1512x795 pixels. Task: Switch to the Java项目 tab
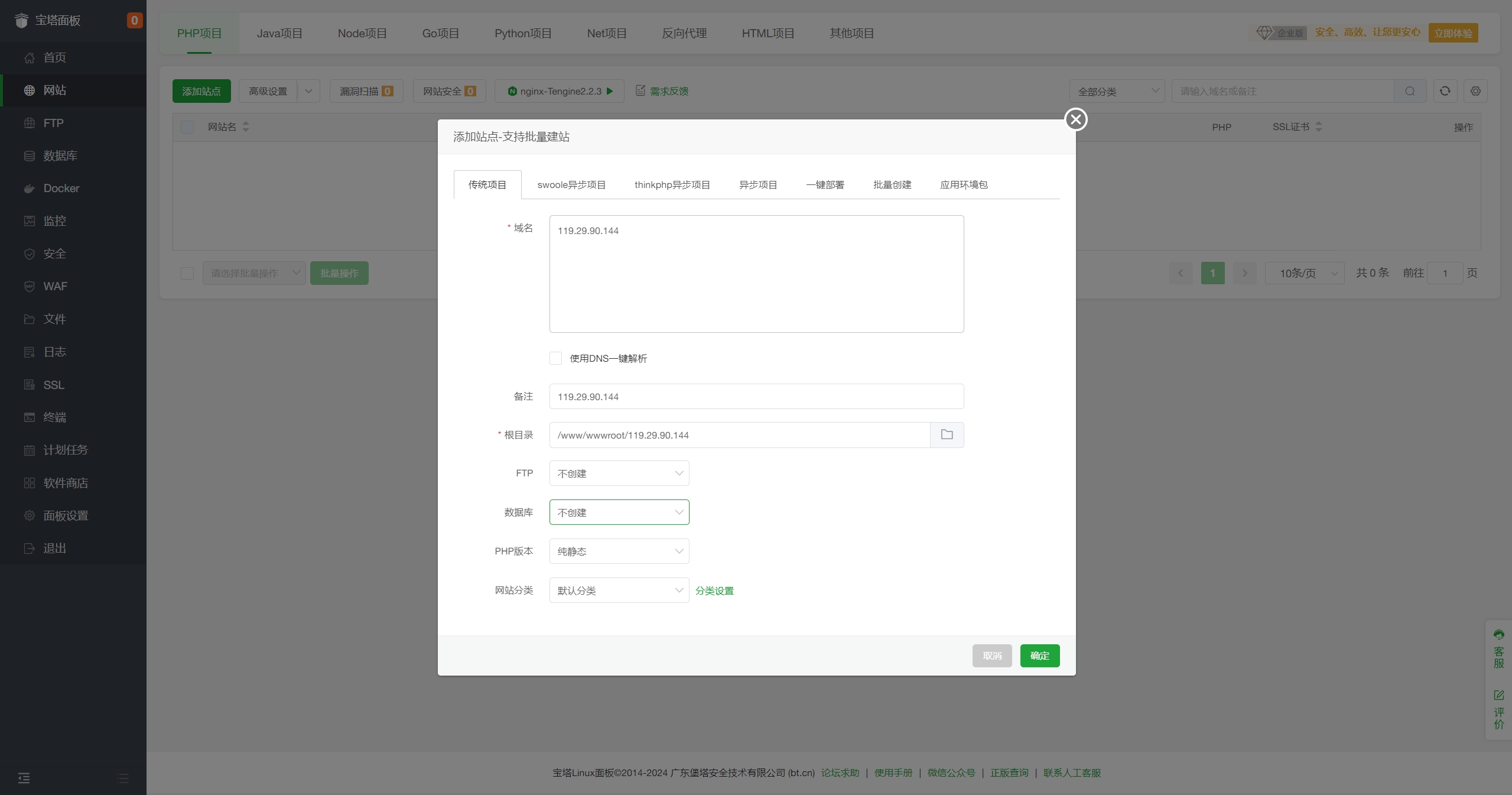[279, 34]
